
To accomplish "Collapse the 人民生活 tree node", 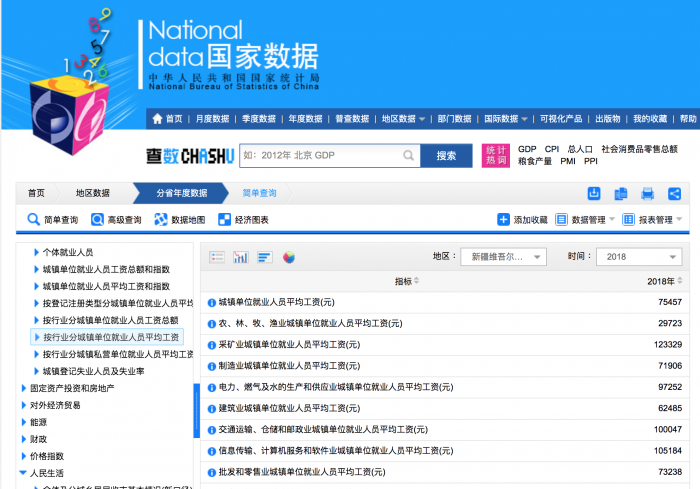I will coord(24,473).
